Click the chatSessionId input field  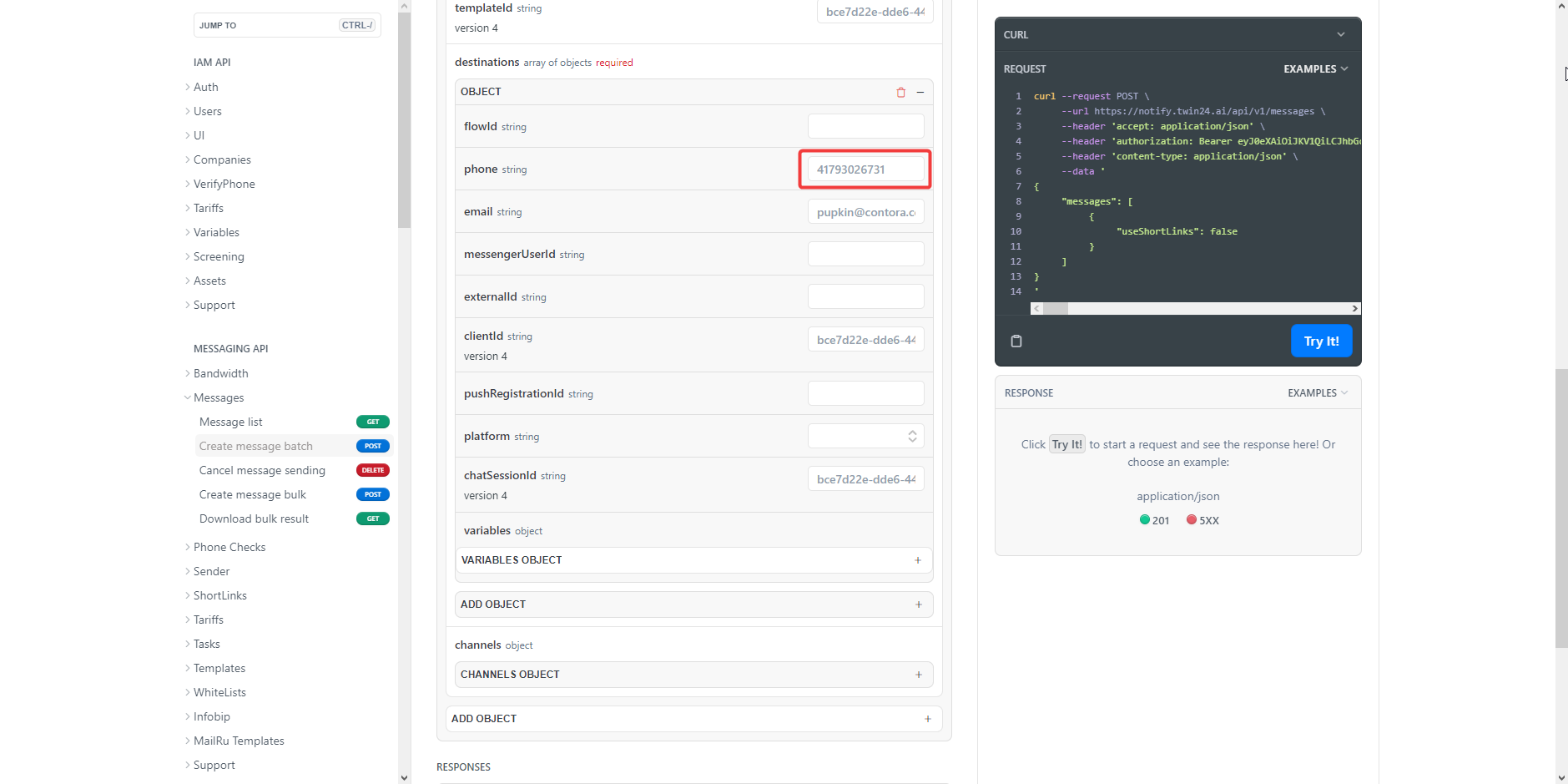[865, 478]
